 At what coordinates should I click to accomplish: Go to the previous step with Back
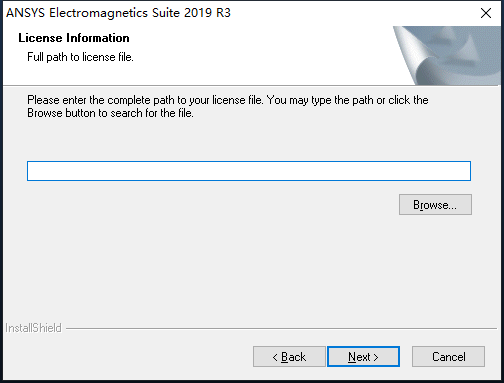click(289, 357)
